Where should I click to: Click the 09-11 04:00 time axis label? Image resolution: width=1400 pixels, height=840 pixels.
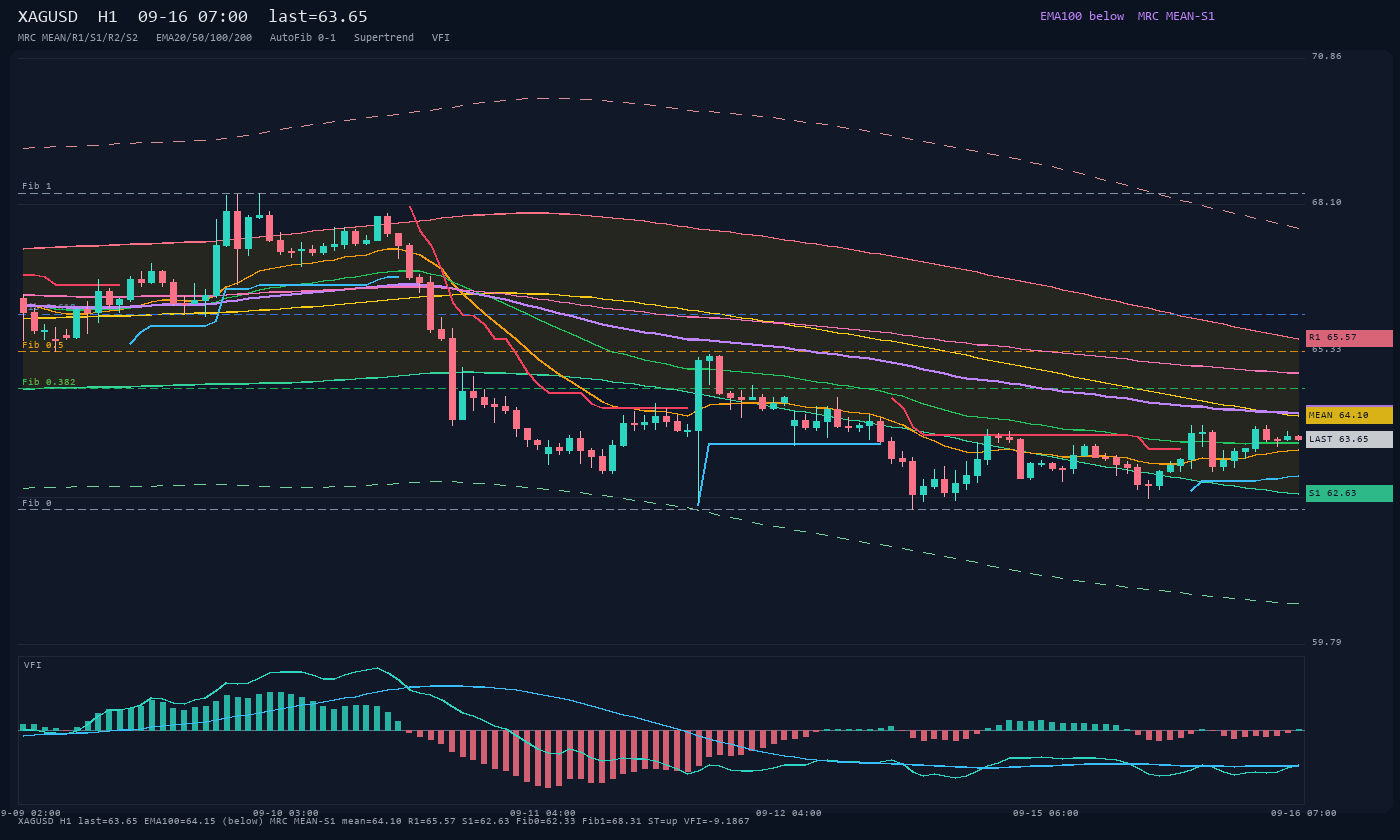pos(543,813)
